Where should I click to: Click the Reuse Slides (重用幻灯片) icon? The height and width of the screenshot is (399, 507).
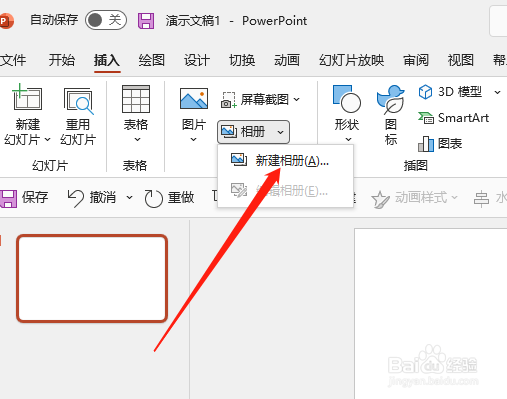(79, 100)
